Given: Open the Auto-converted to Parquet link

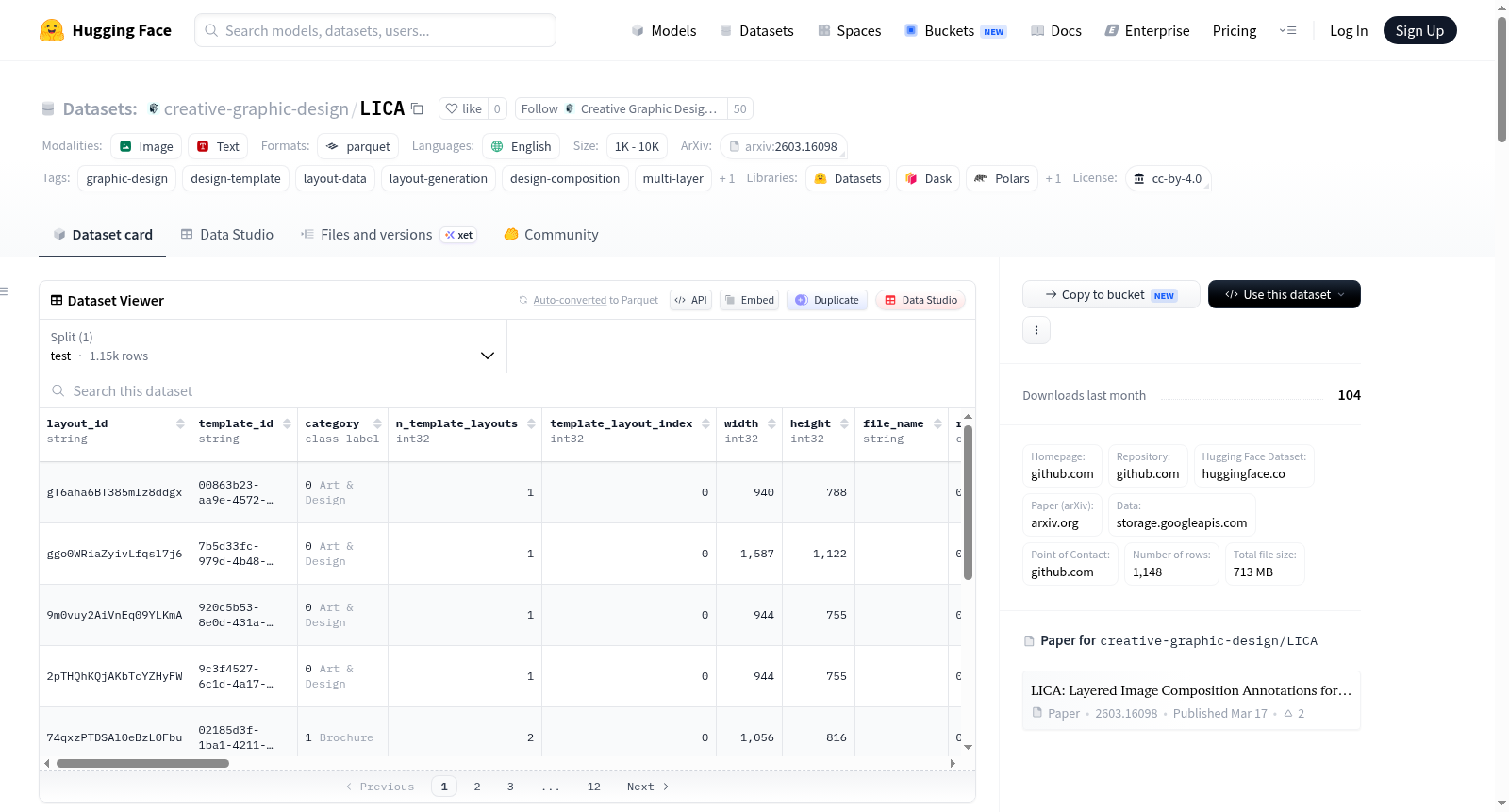Looking at the screenshot, I should pyautogui.click(x=570, y=300).
